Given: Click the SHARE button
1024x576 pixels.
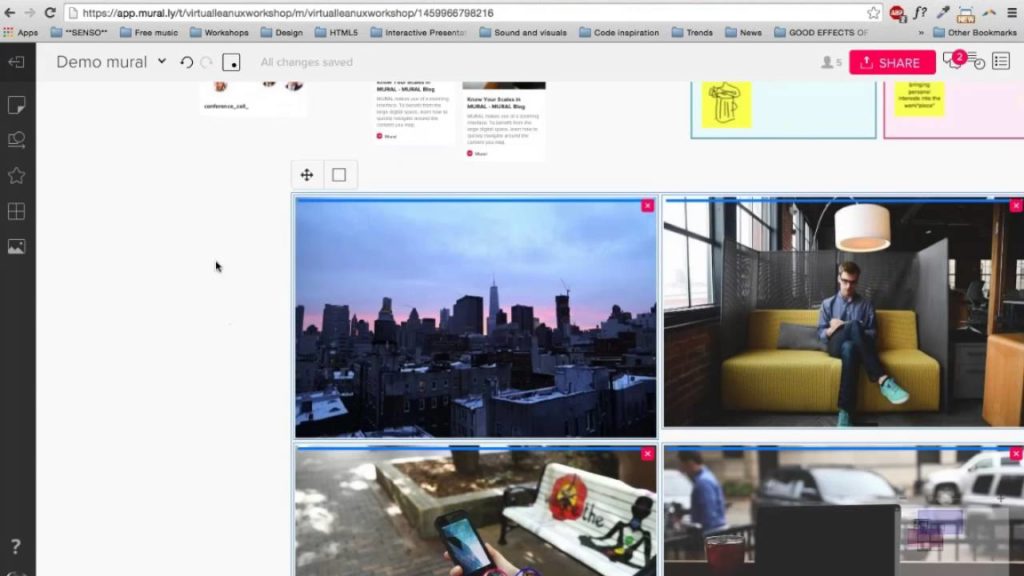Looking at the screenshot, I should (x=892, y=62).
